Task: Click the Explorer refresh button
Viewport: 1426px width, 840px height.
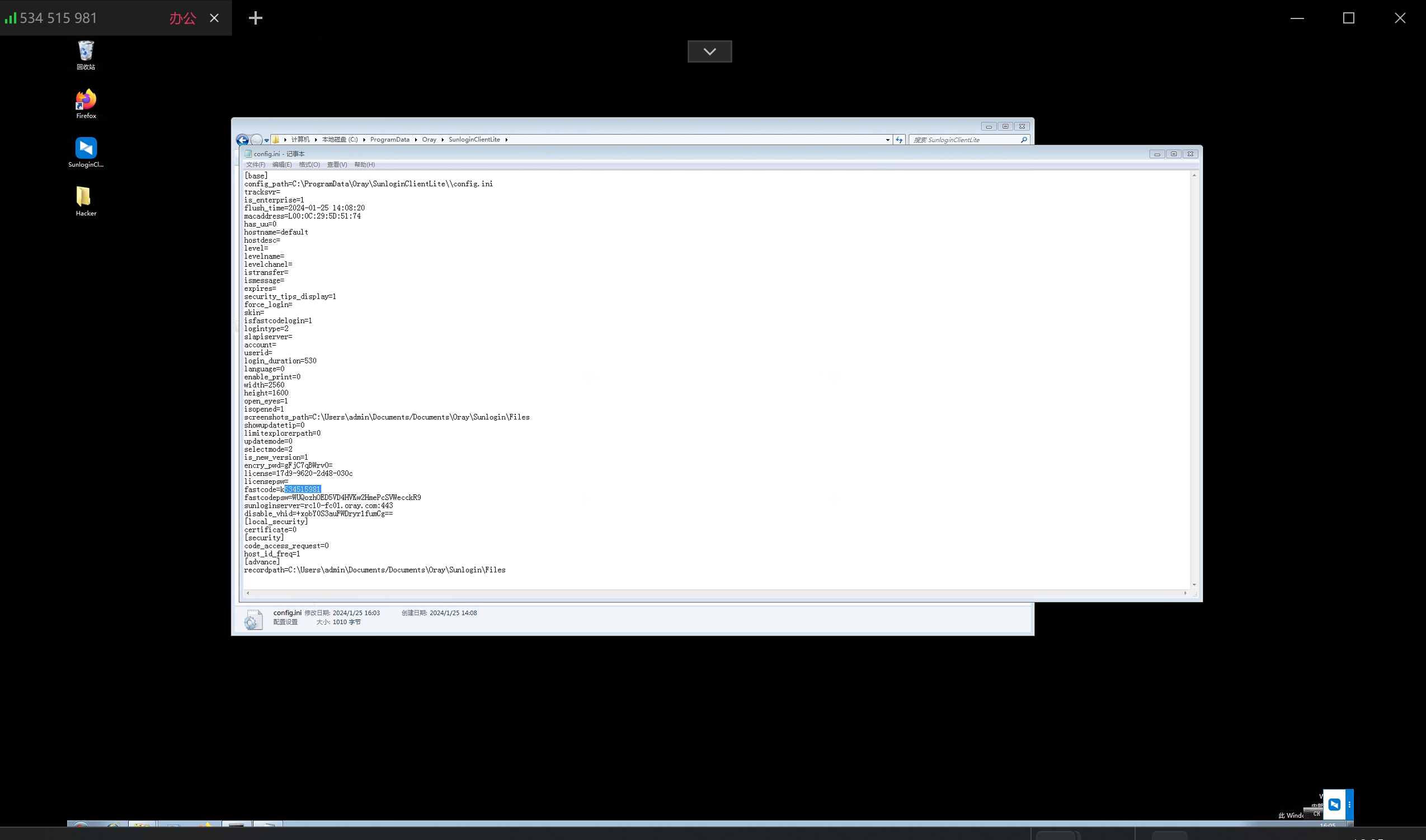Action: [x=899, y=140]
